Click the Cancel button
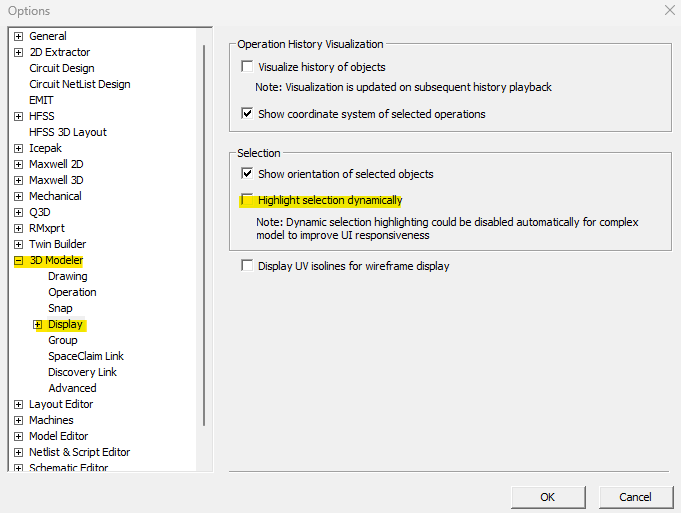Screen dimensions: 681x513 635,497
